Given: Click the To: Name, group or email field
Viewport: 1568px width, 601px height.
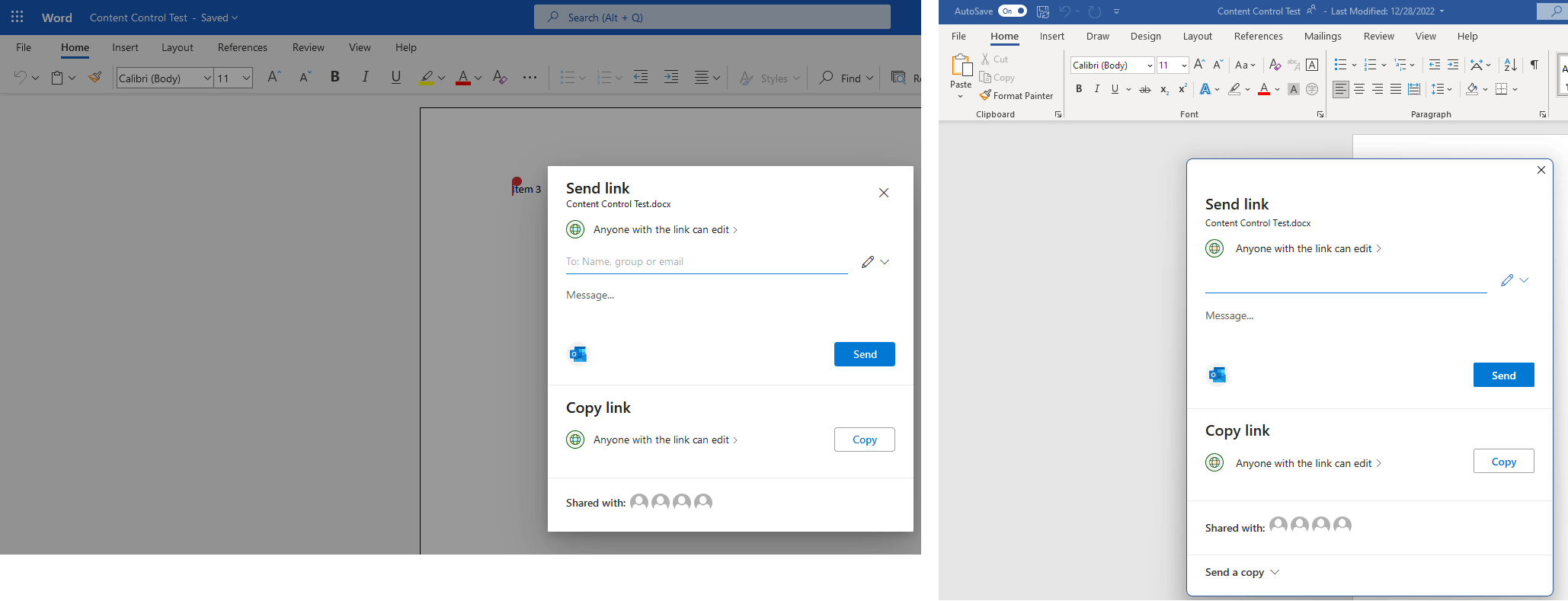Looking at the screenshot, I should click(706, 261).
